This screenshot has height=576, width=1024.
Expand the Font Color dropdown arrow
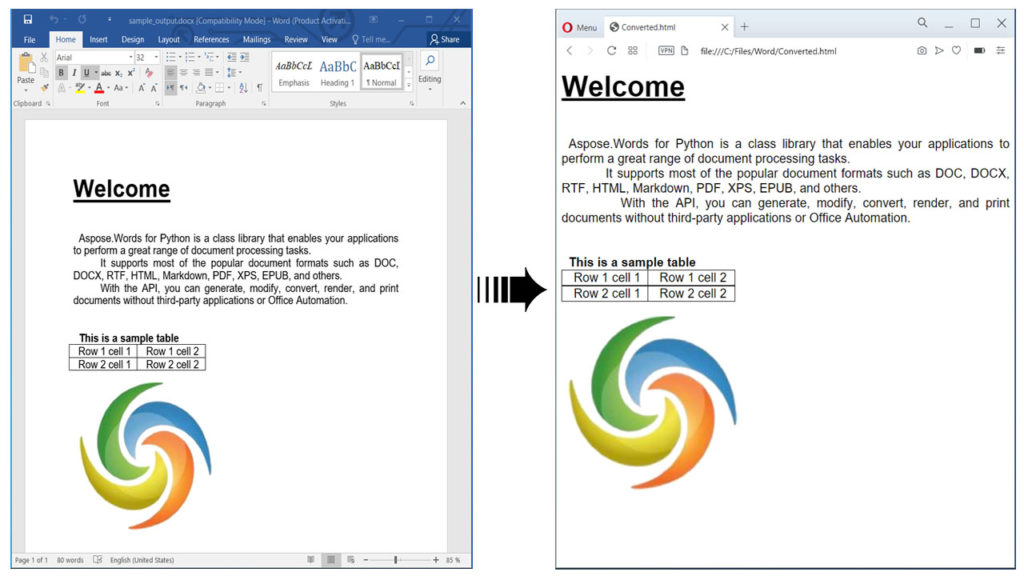pyautogui.click(x=108, y=87)
